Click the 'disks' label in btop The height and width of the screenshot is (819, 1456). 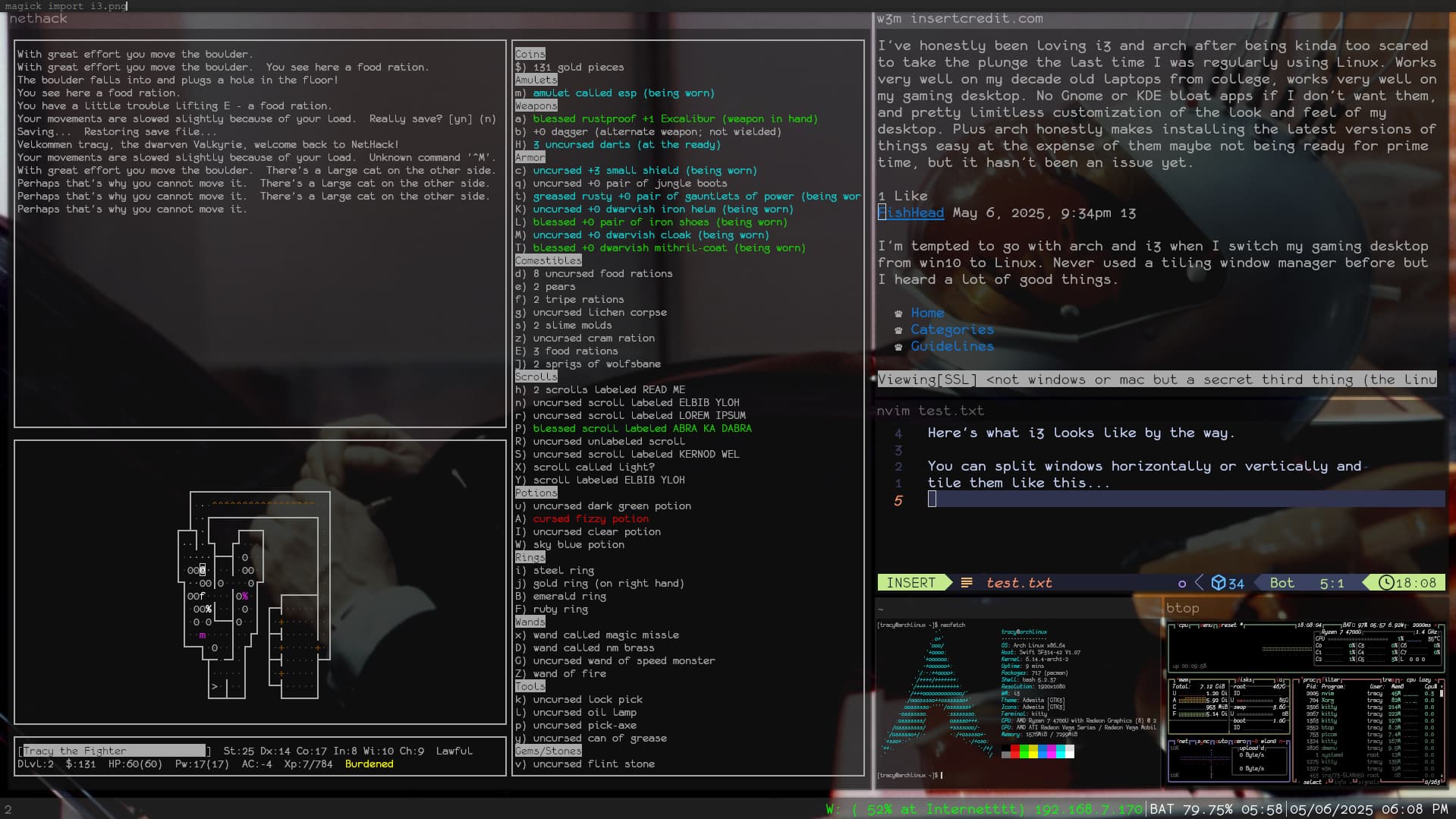coord(1244,680)
